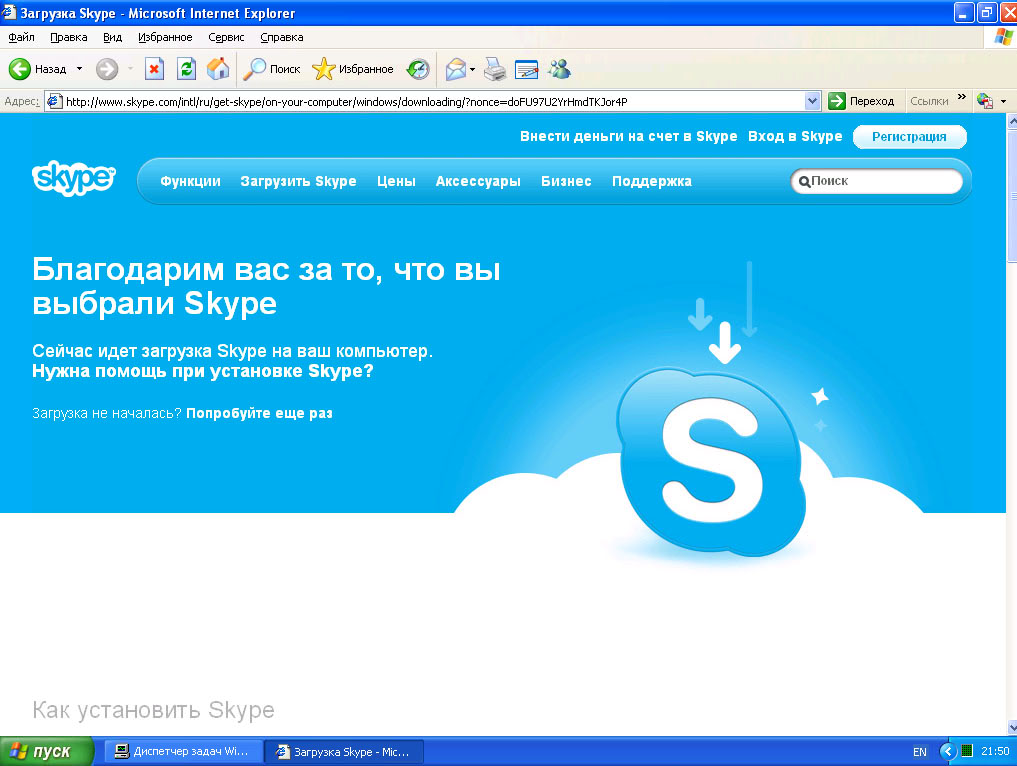Click the page icon in address bar
The width and height of the screenshot is (1017, 766).
(54, 101)
